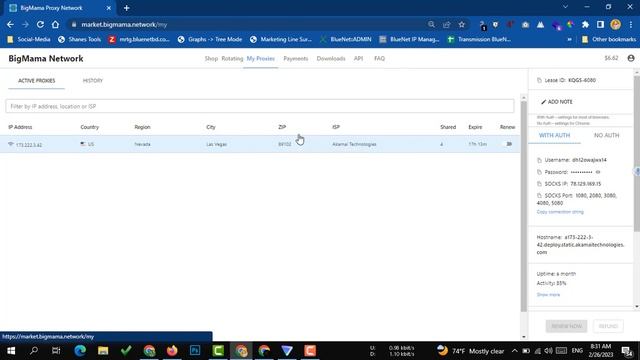Screen dimensions: 640x360
Task: Open the Social-Media bookmark folder
Action: pos(29,39)
